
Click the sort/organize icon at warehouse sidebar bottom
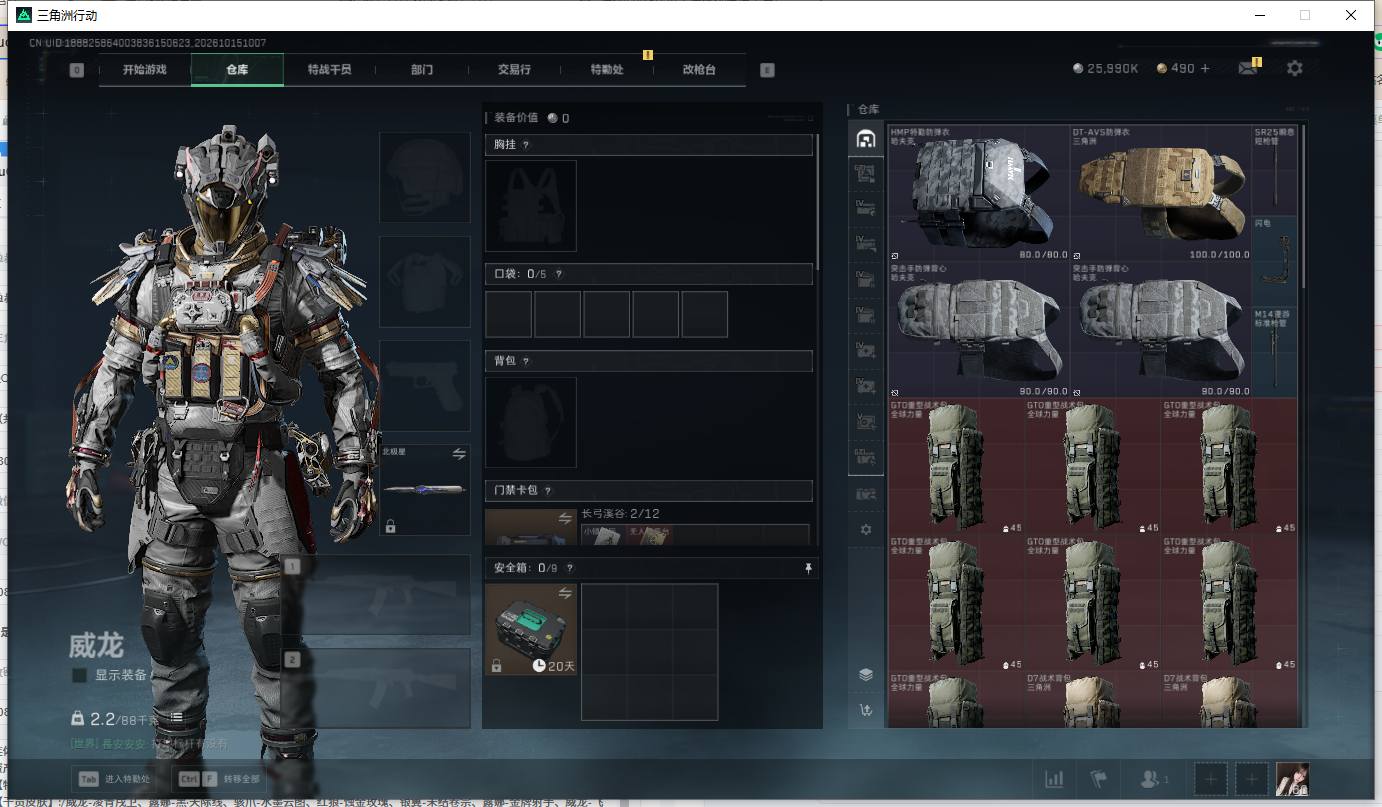click(x=866, y=710)
